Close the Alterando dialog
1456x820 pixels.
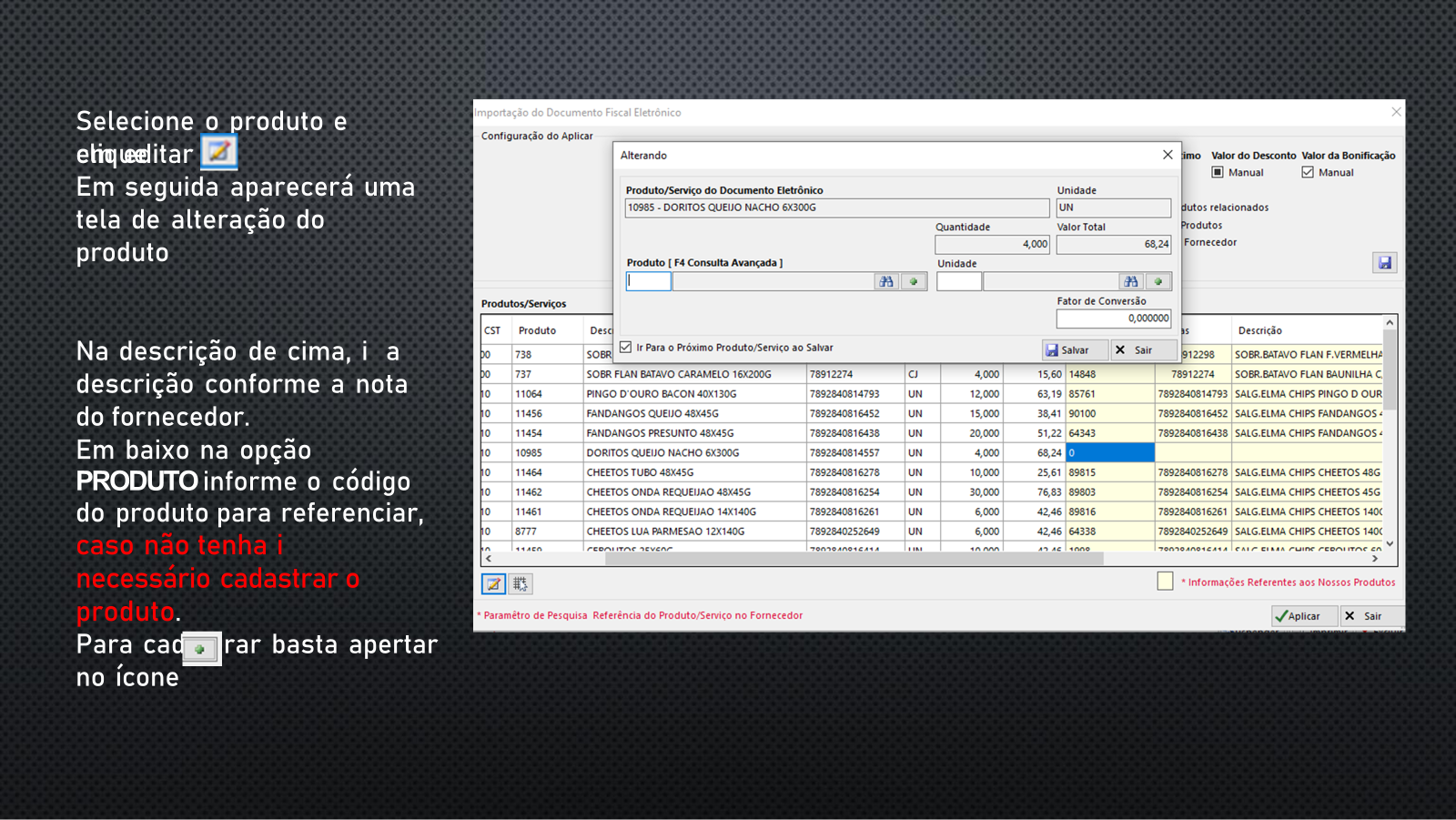pyautogui.click(x=1168, y=155)
